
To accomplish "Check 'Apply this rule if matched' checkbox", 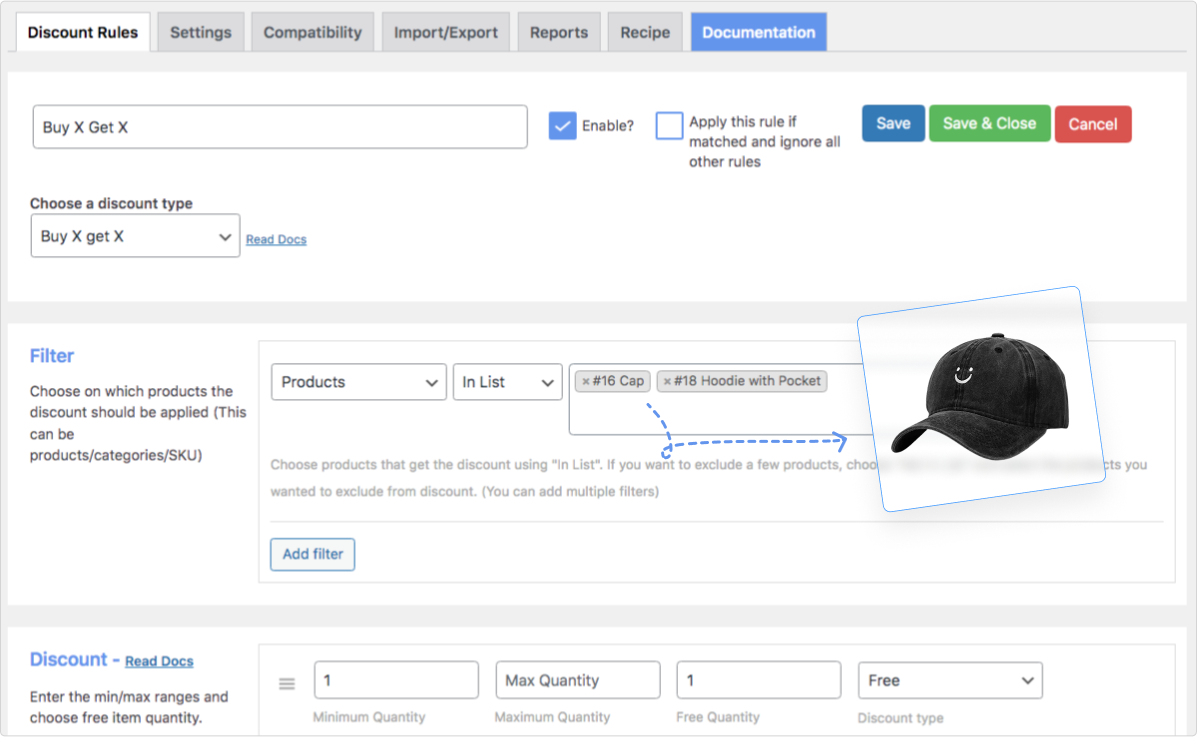I will coord(669,125).
